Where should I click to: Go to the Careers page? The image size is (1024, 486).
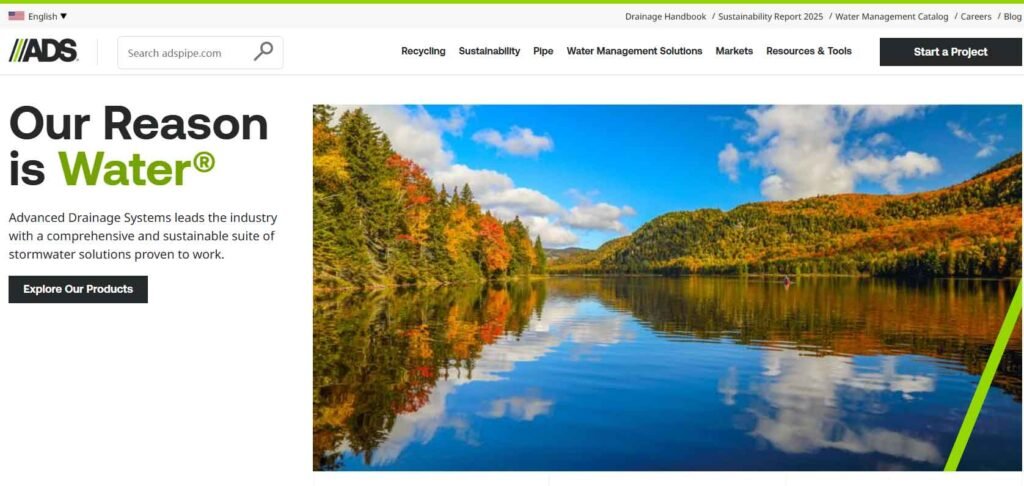point(976,17)
